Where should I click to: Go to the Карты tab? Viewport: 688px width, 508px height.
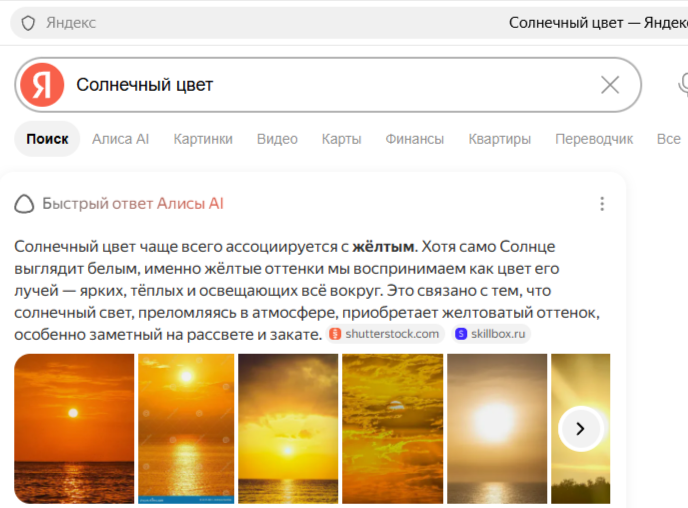pyautogui.click(x=341, y=139)
